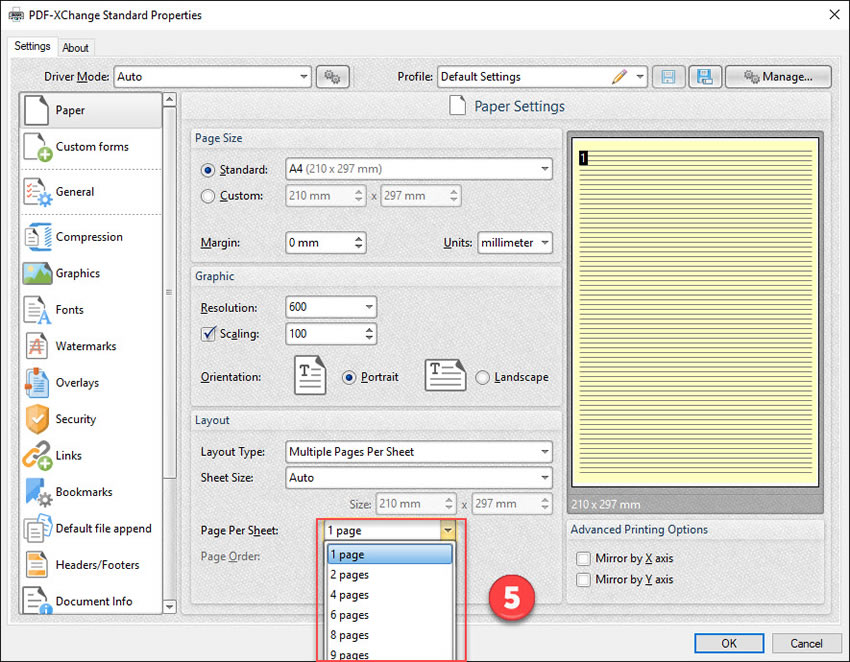The width and height of the screenshot is (850, 662).
Task: Click the sidebar scroll up arrow
Action: (x=170, y=99)
